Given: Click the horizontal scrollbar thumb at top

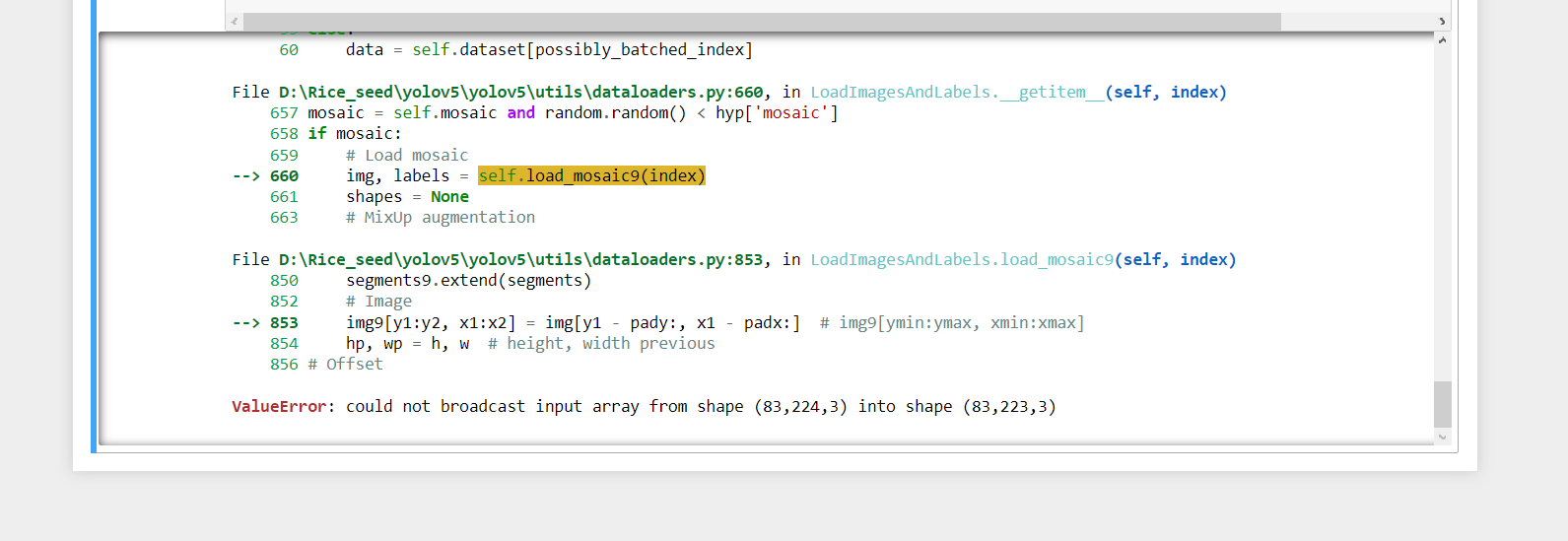Looking at the screenshot, I should coord(762,21).
